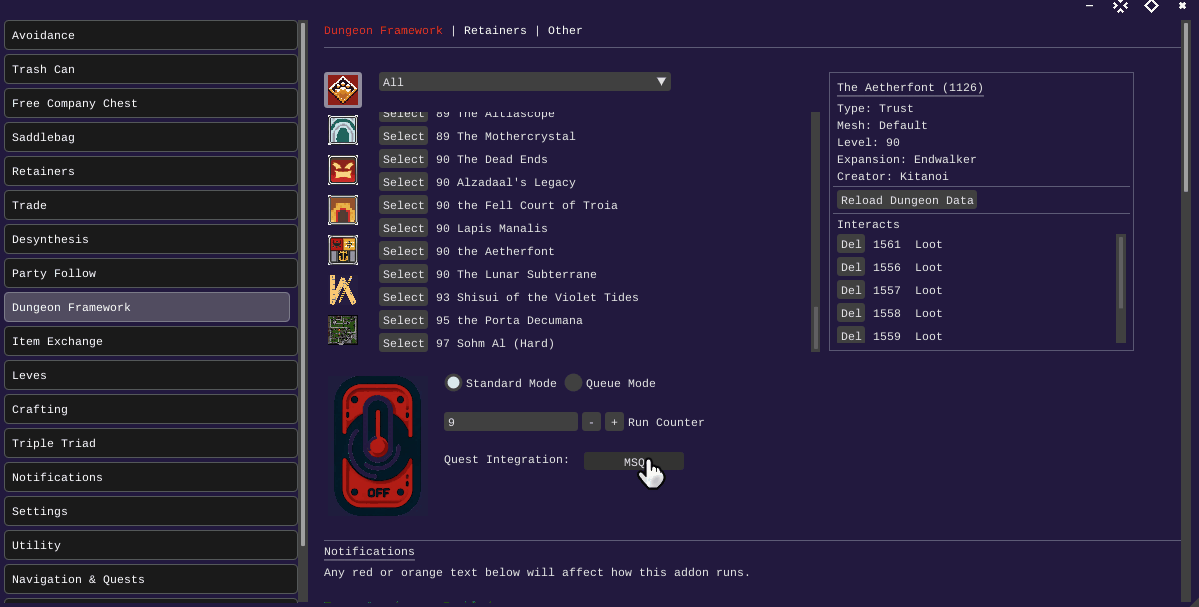Open the Retainers tab at top
1199x607 pixels.
[x=495, y=30]
